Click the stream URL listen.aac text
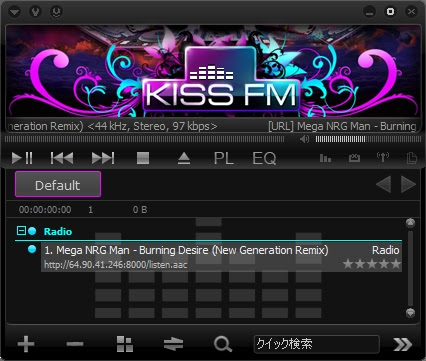Screen dimensions: 426x361 click(x=115, y=265)
